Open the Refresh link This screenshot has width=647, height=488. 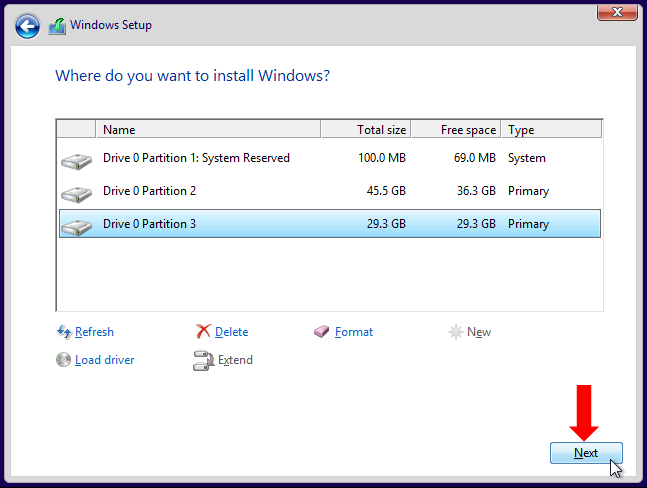pos(94,332)
